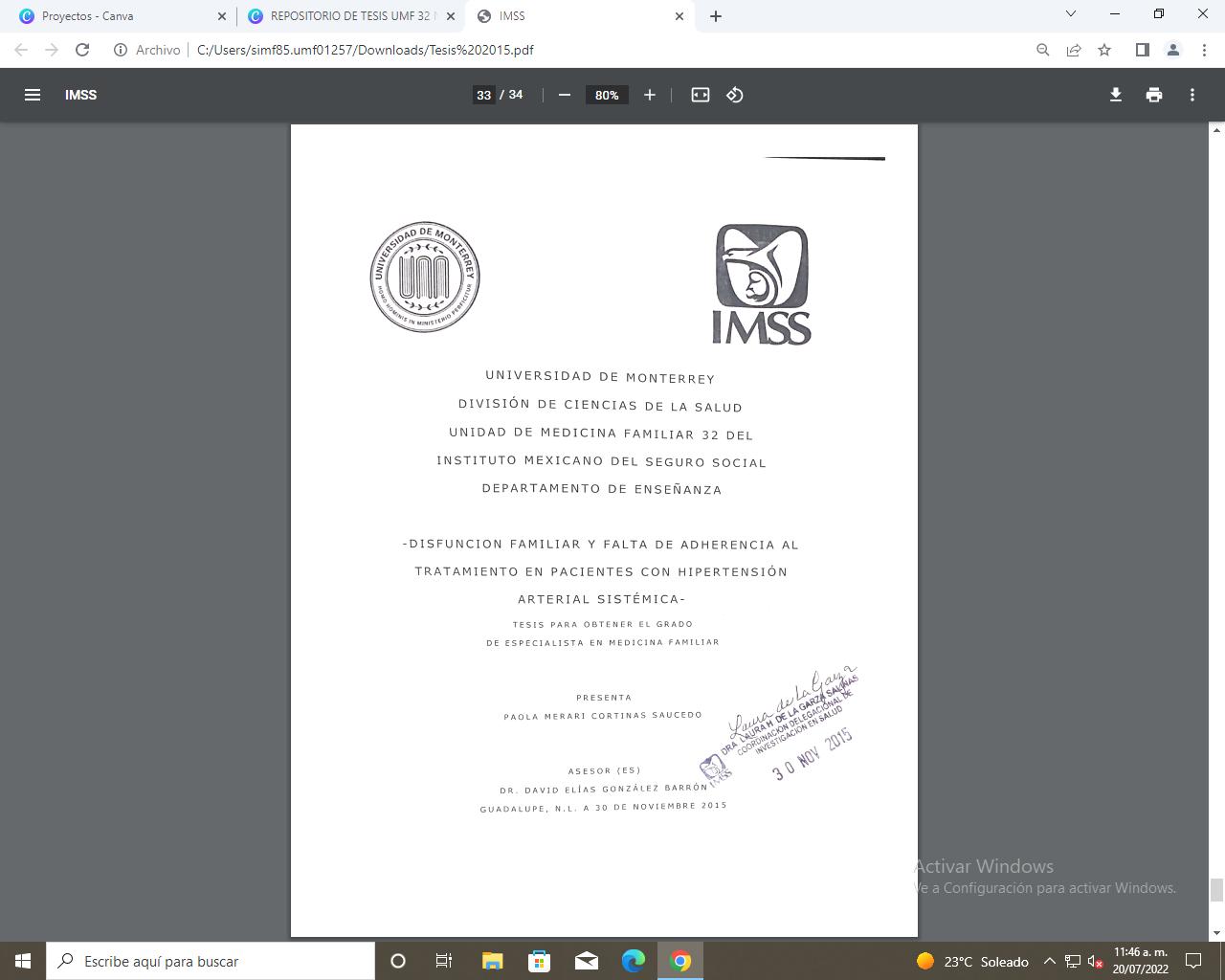The width and height of the screenshot is (1225, 980).
Task: Click the scrollbar down arrow
Action: click(x=1217, y=933)
